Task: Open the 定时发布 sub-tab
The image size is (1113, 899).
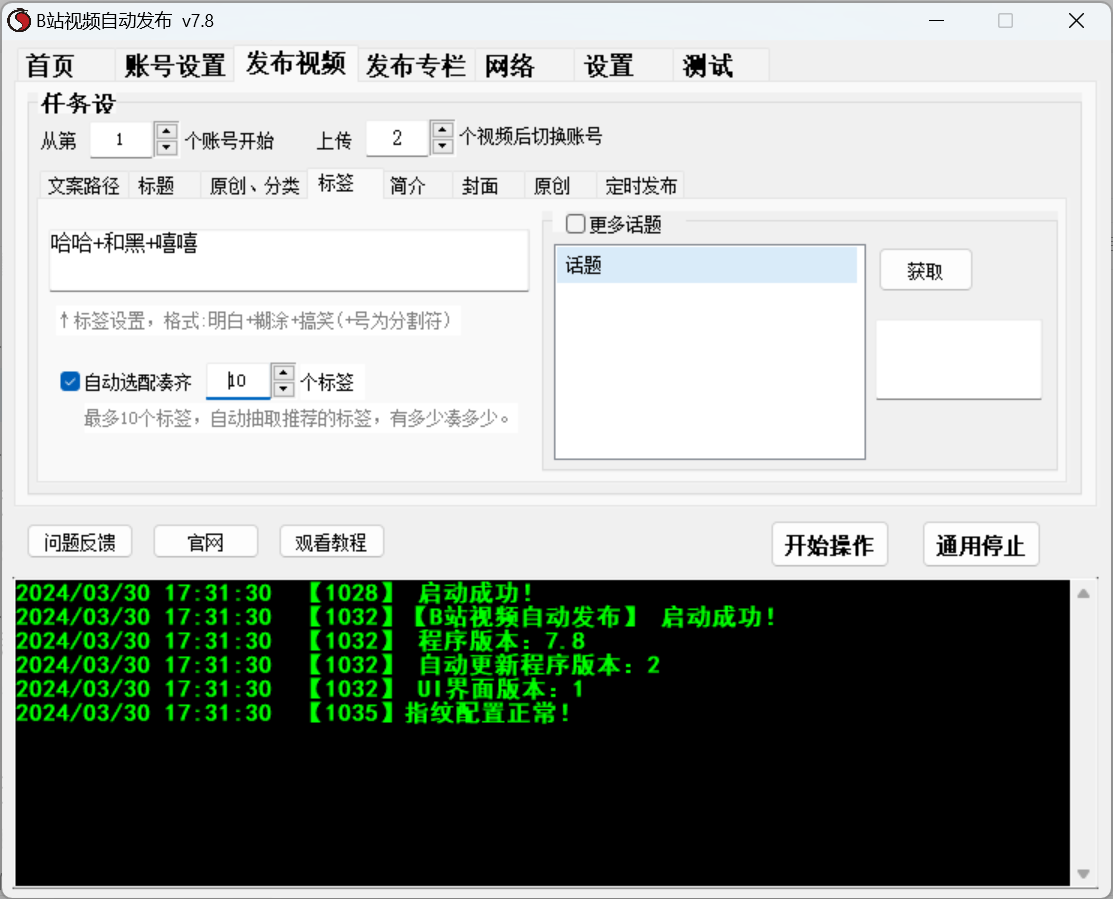Action: point(641,186)
